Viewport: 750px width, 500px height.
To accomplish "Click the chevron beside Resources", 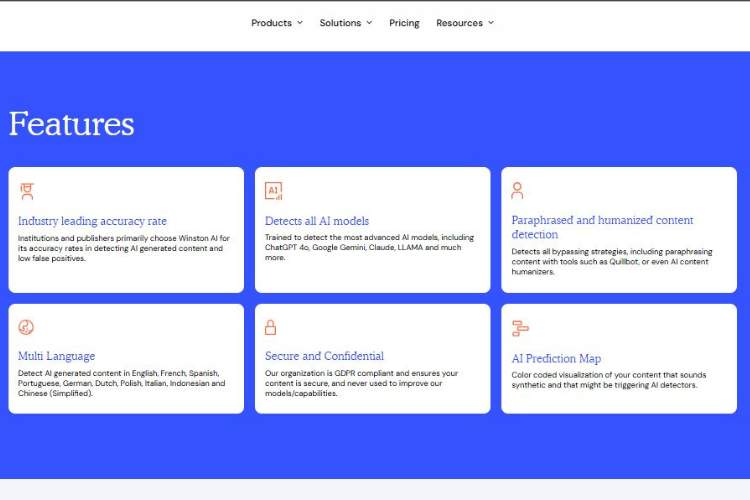I will [490, 23].
